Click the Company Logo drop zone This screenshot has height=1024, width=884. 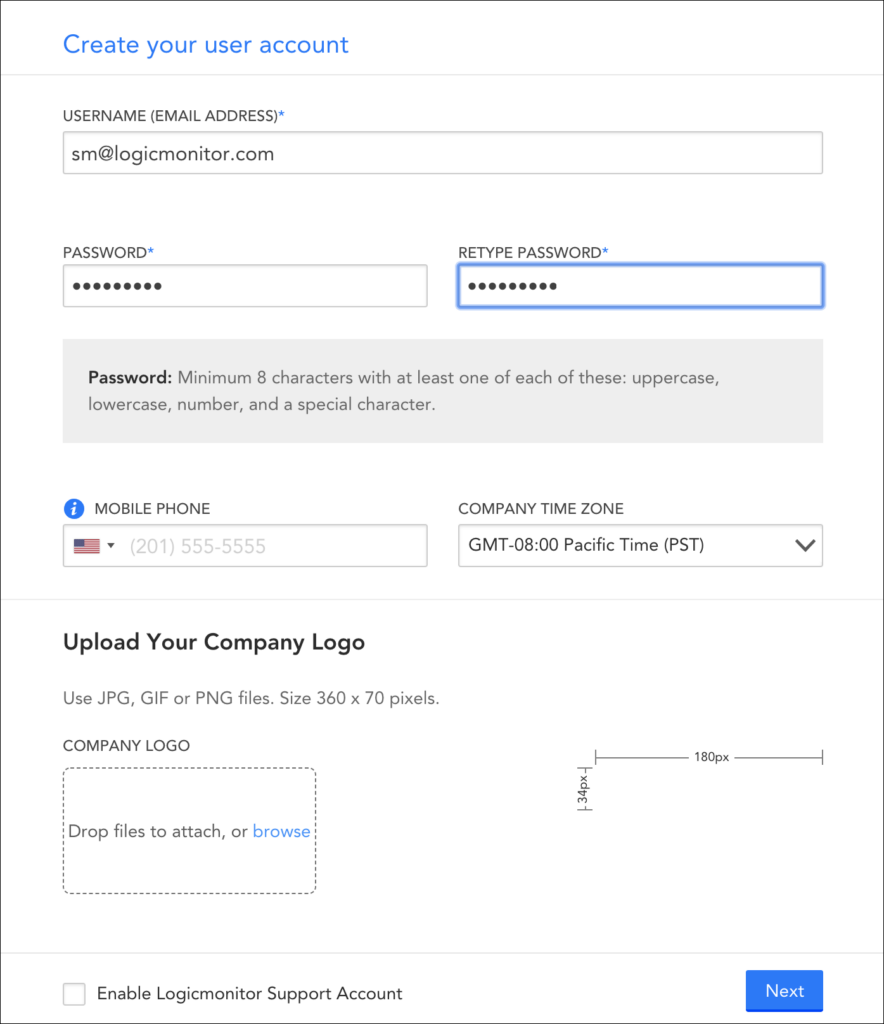tap(189, 831)
